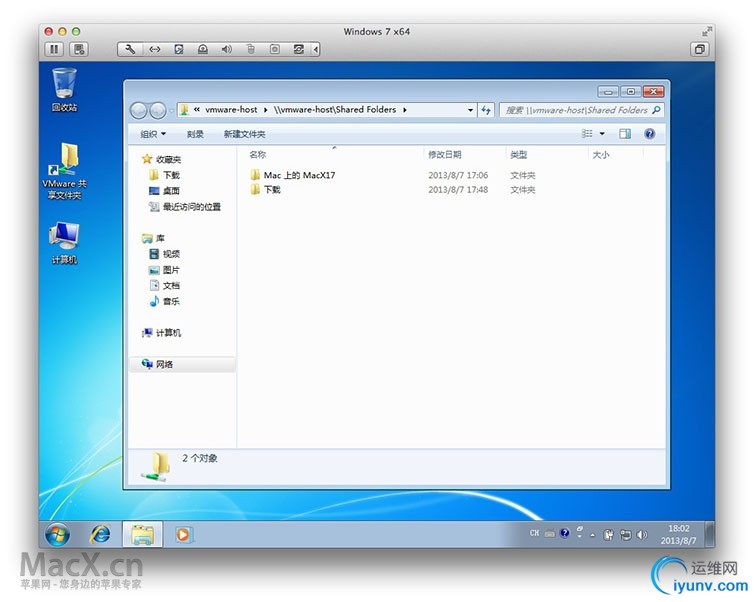Viewport: 754px width, 602px height.
Task: Sort by the 类型 column
Action: click(x=518, y=154)
